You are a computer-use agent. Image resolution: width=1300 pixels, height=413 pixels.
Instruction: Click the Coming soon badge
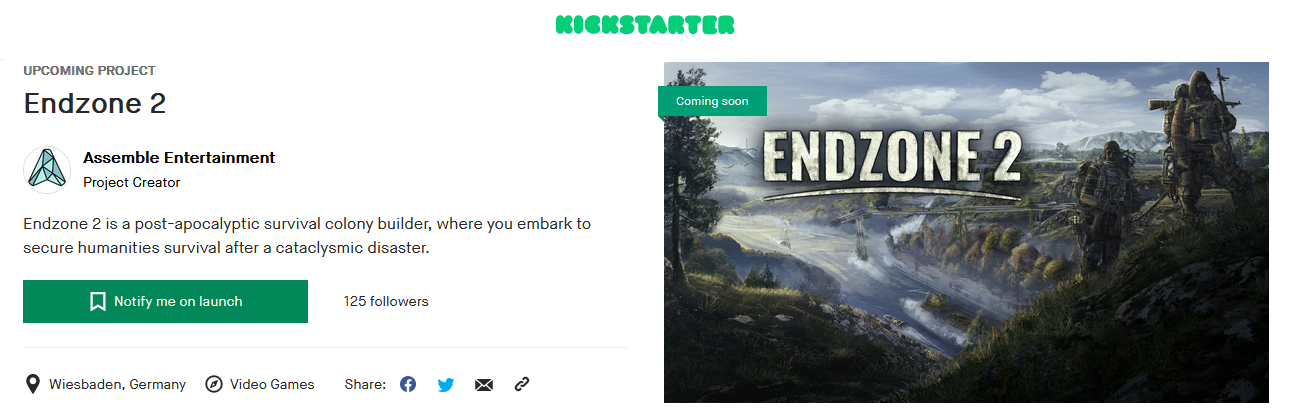pyautogui.click(x=712, y=101)
